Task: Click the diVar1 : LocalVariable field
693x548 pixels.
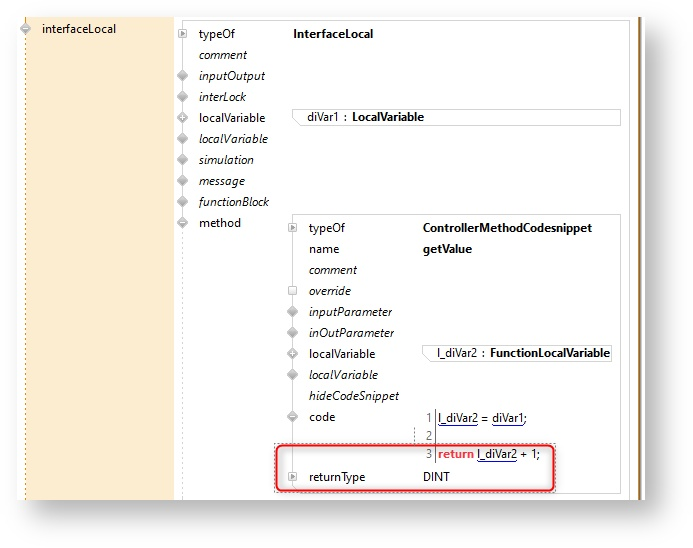Action: 456,117
